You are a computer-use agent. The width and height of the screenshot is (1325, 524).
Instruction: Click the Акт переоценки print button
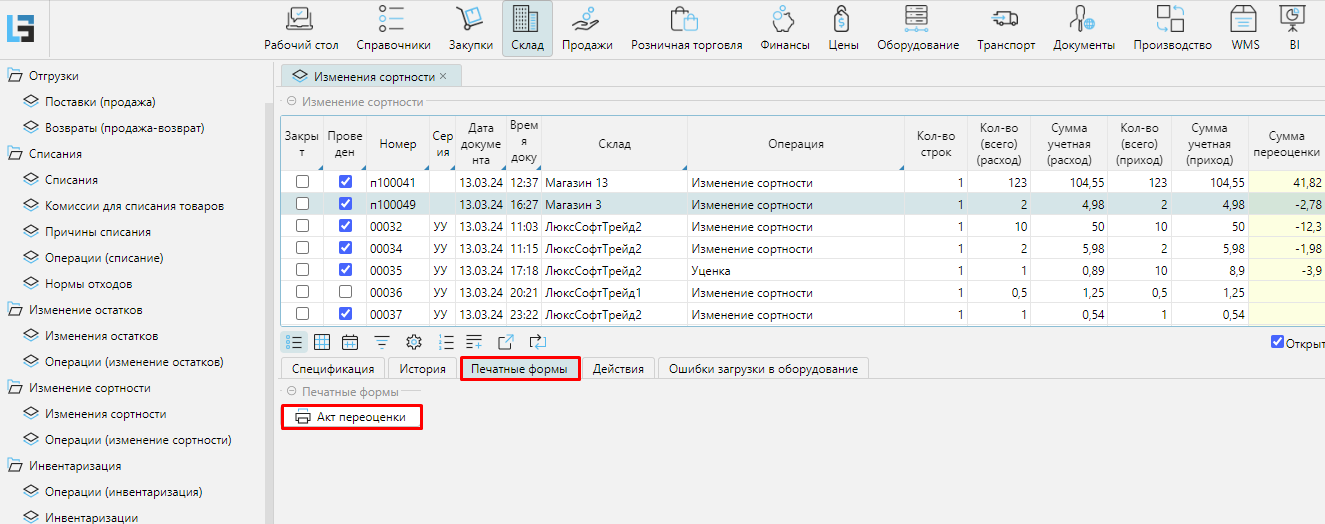coord(352,417)
